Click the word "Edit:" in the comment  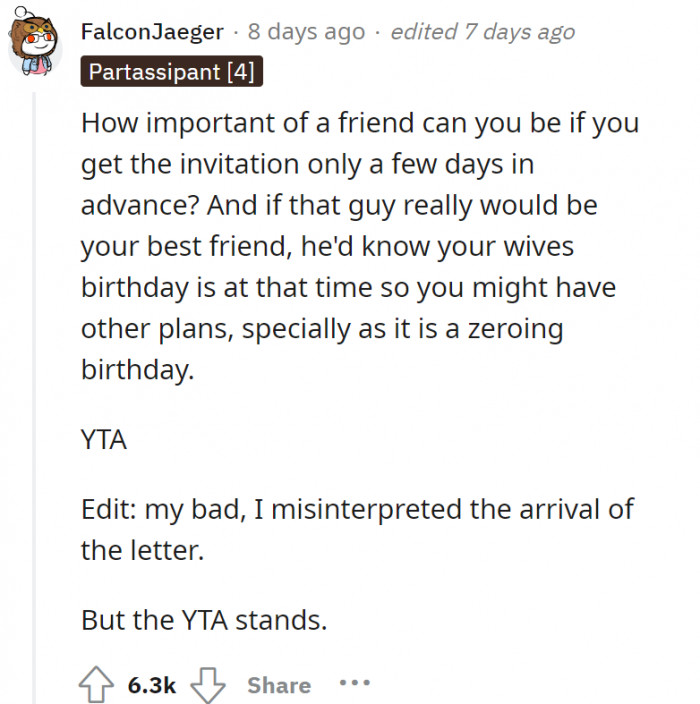109,508
